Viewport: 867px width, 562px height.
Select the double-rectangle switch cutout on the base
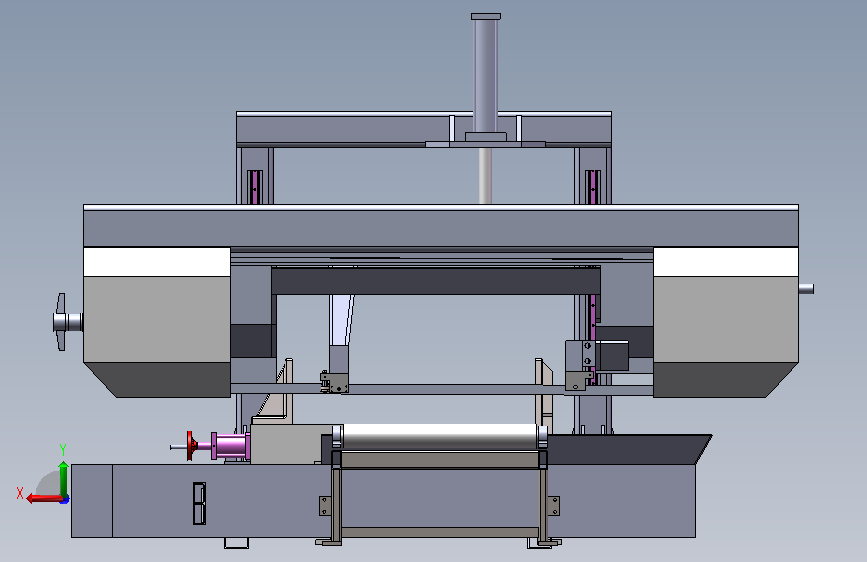tap(199, 503)
